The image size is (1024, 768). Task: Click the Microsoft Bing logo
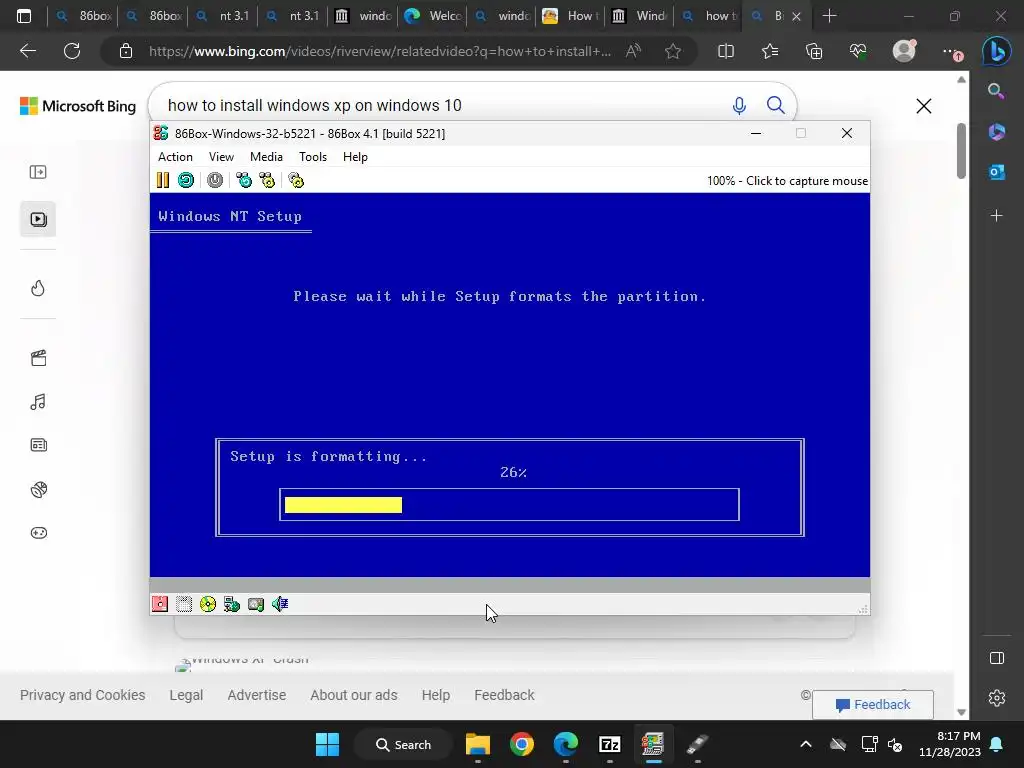click(x=78, y=106)
